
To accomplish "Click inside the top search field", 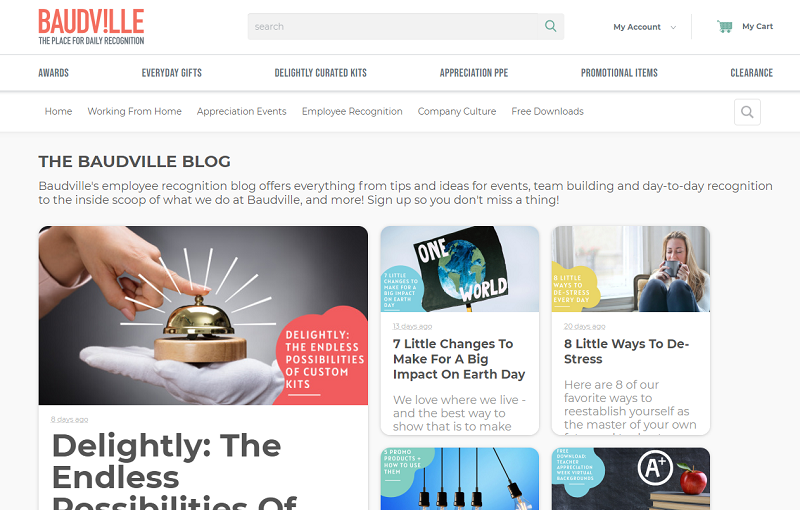I will click(x=392, y=27).
